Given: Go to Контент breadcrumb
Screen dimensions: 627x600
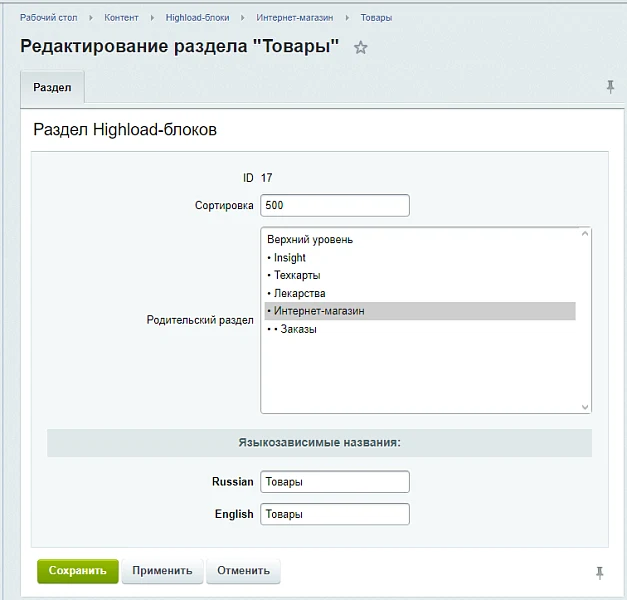Looking at the screenshot, I should [x=121, y=18].
